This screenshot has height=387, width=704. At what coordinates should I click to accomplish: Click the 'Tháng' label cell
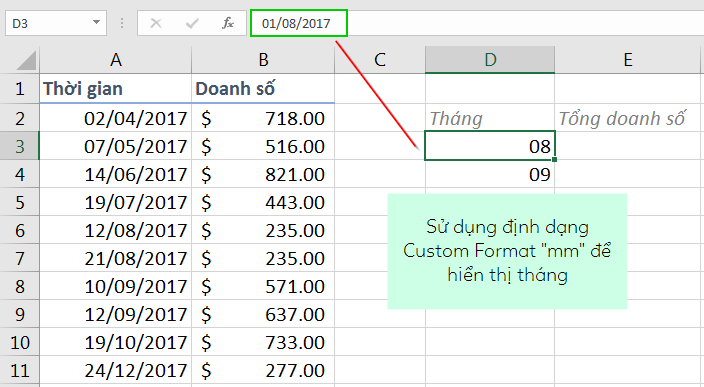(490, 118)
